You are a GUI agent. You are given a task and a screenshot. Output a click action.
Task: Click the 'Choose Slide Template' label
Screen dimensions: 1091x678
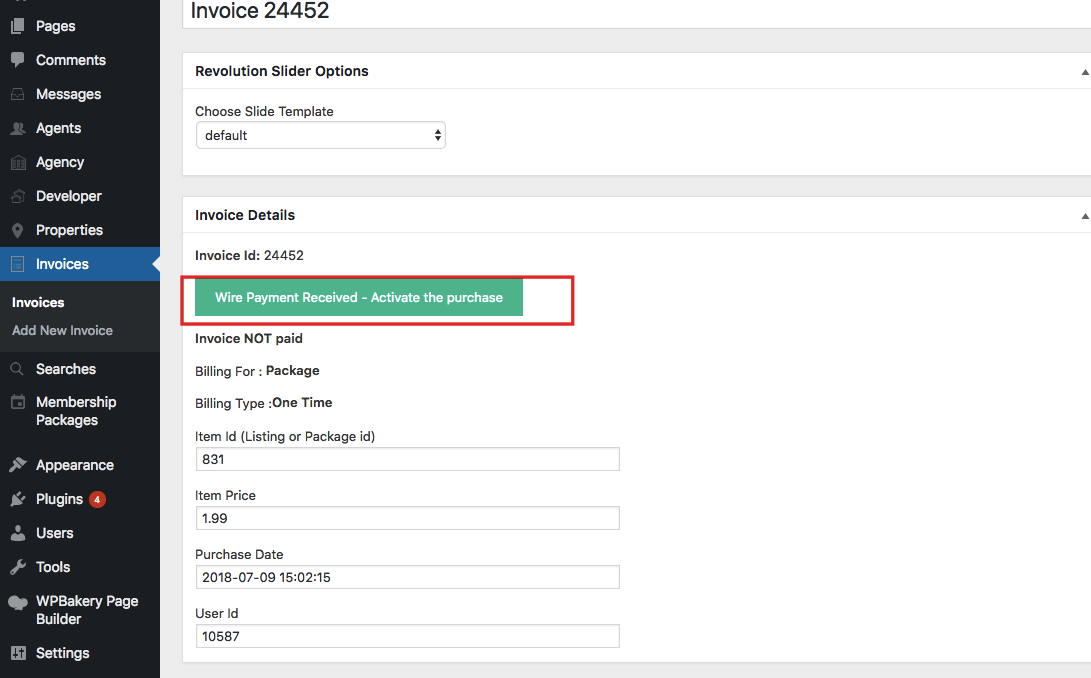pos(264,111)
